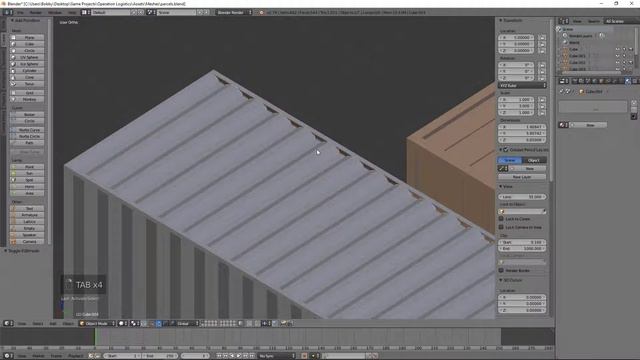Open the 3D viewport View menu
The image size is (640, 360).
(22, 324)
